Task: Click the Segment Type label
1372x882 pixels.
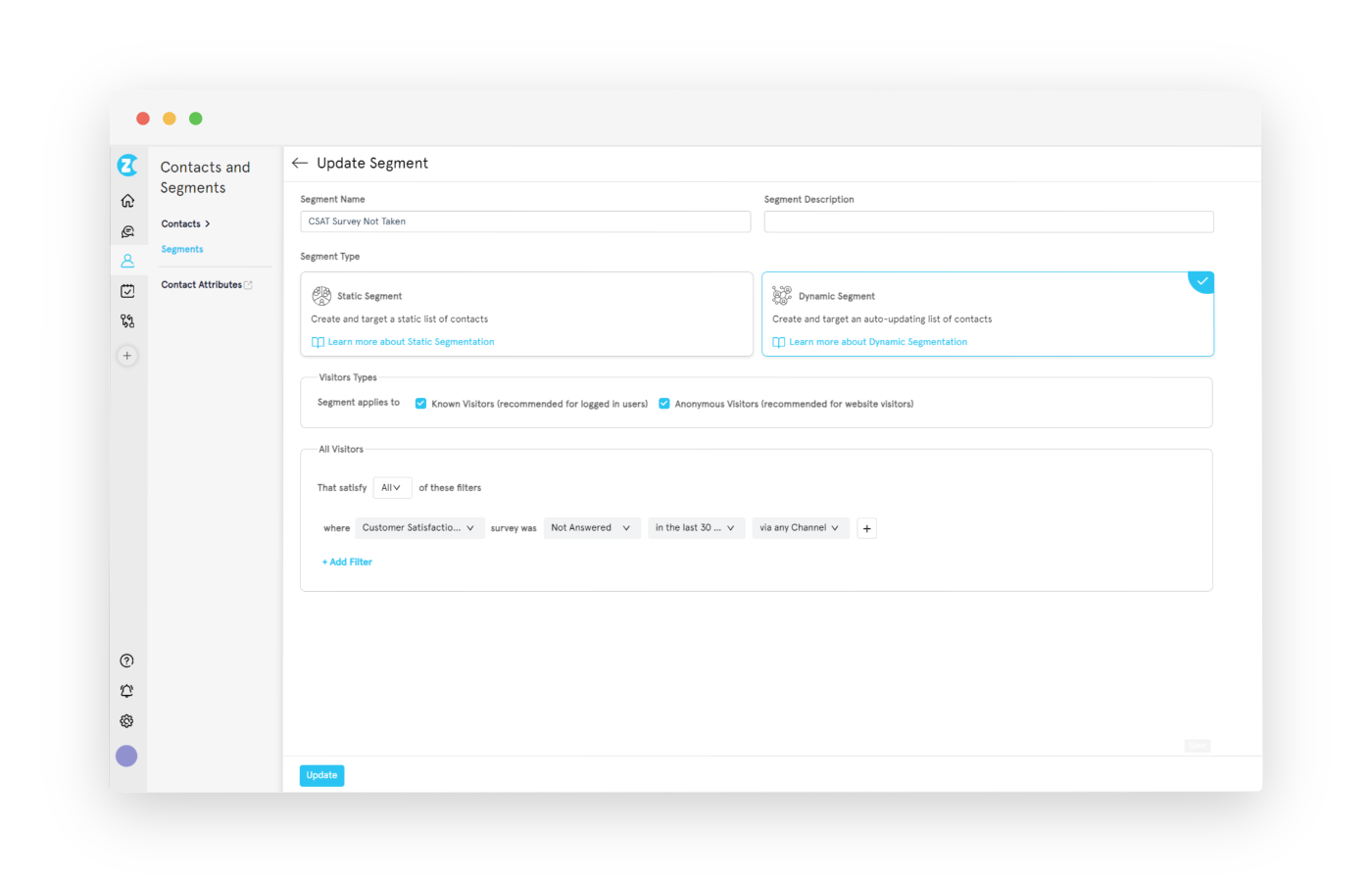Action: [330, 257]
